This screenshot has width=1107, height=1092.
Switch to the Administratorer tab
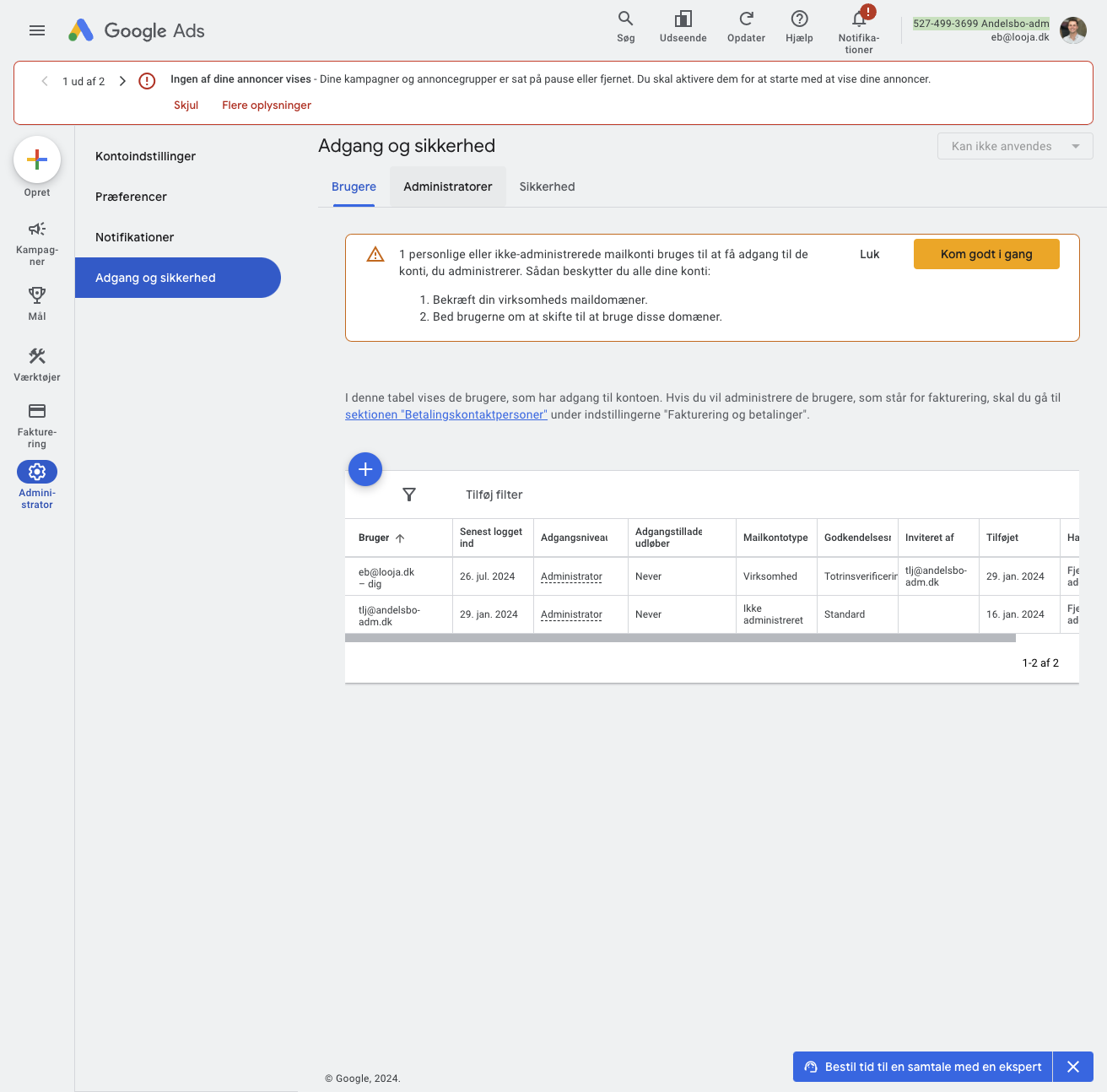click(448, 187)
